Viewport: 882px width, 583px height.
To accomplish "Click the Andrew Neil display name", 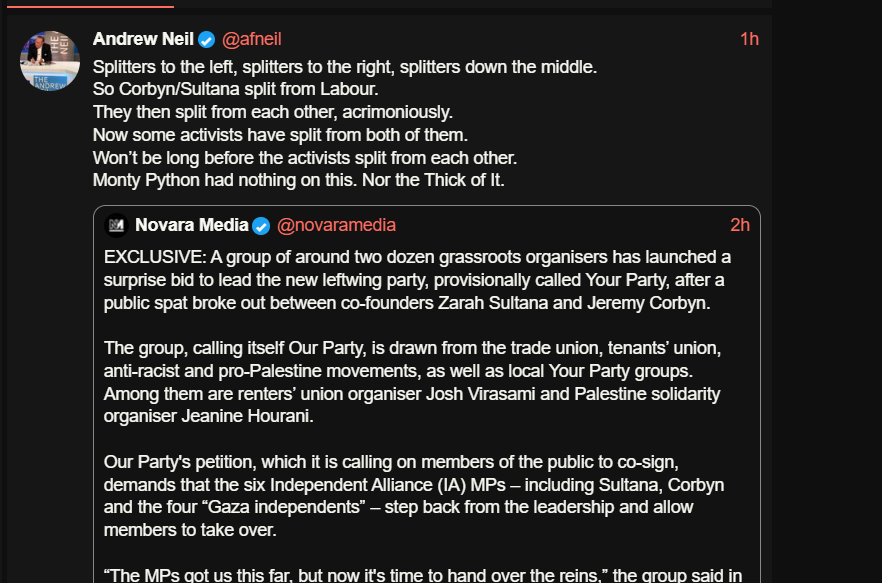I will coord(143,39).
